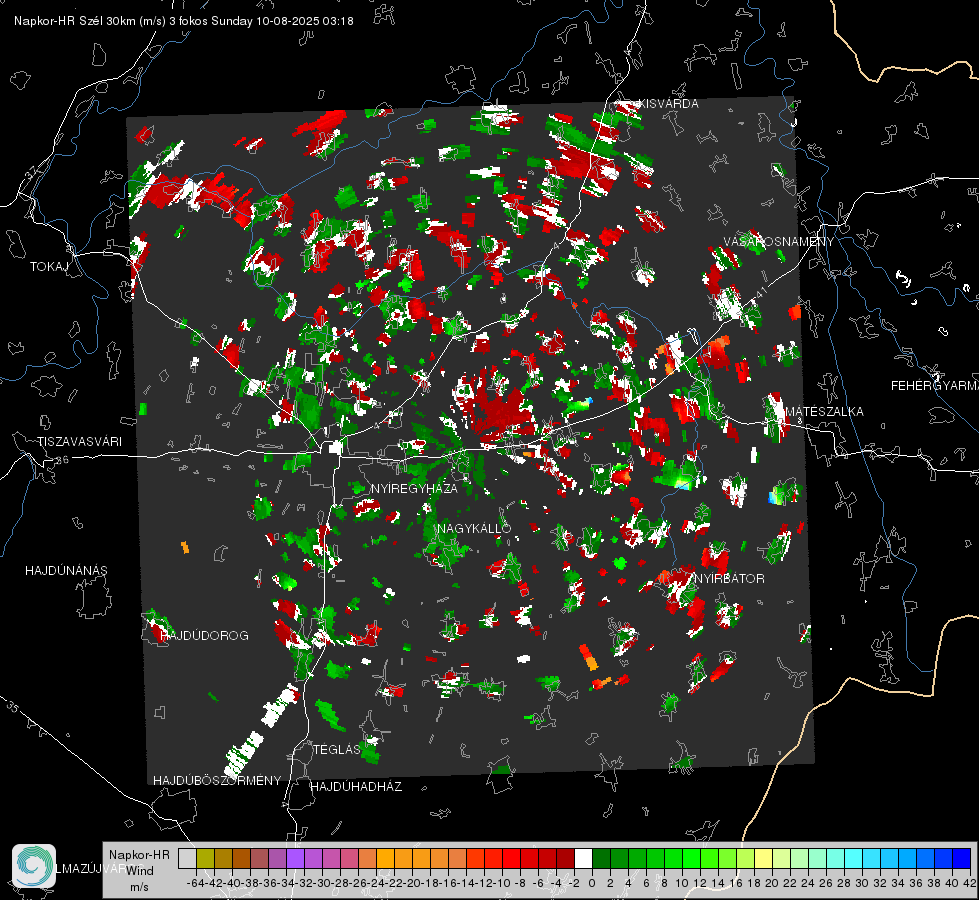This screenshot has height=900, width=979.
Task: Click the FEHÉRGYARMAT city label
Action: click(935, 386)
